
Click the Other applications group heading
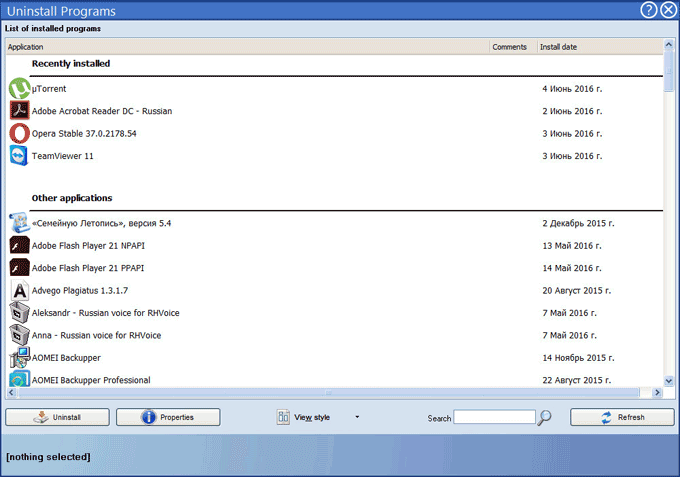[72, 198]
